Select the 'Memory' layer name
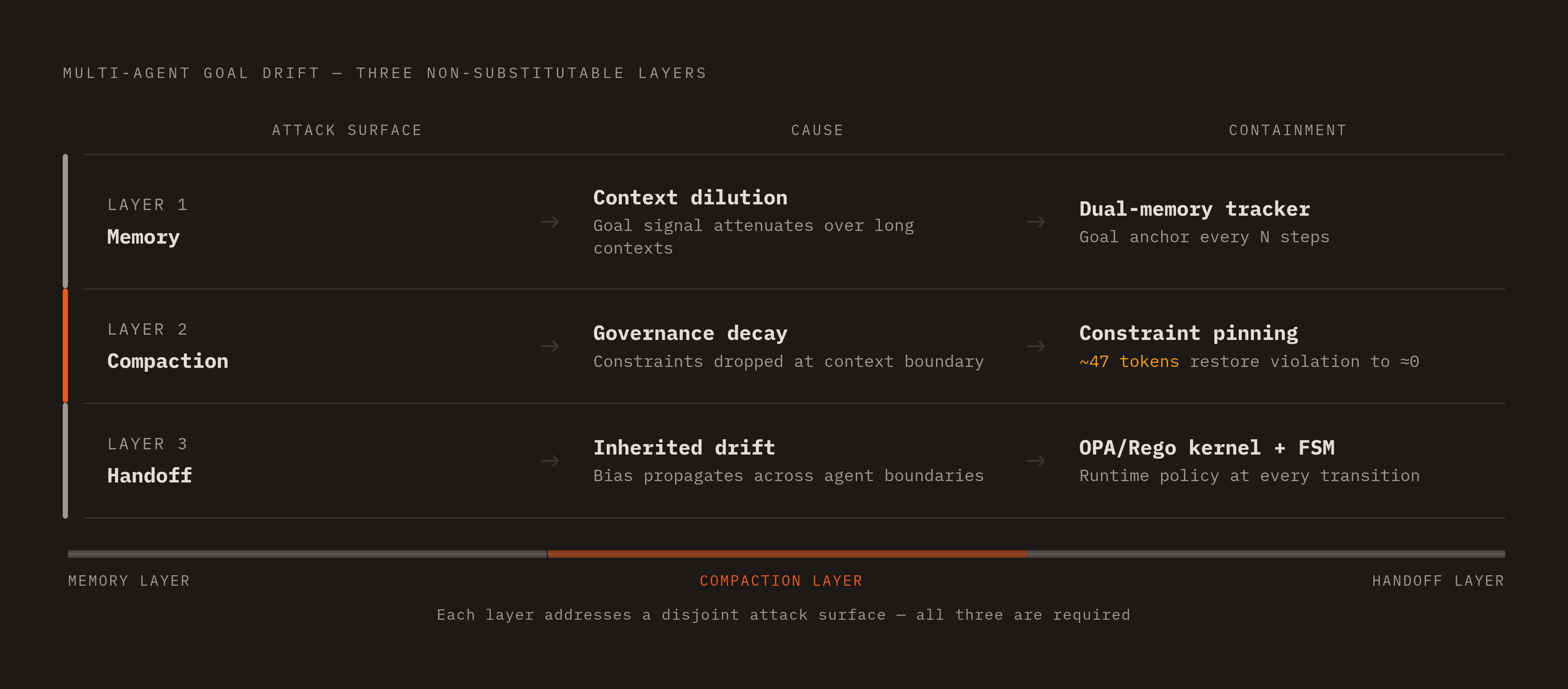The width and height of the screenshot is (1568, 689). tap(143, 237)
